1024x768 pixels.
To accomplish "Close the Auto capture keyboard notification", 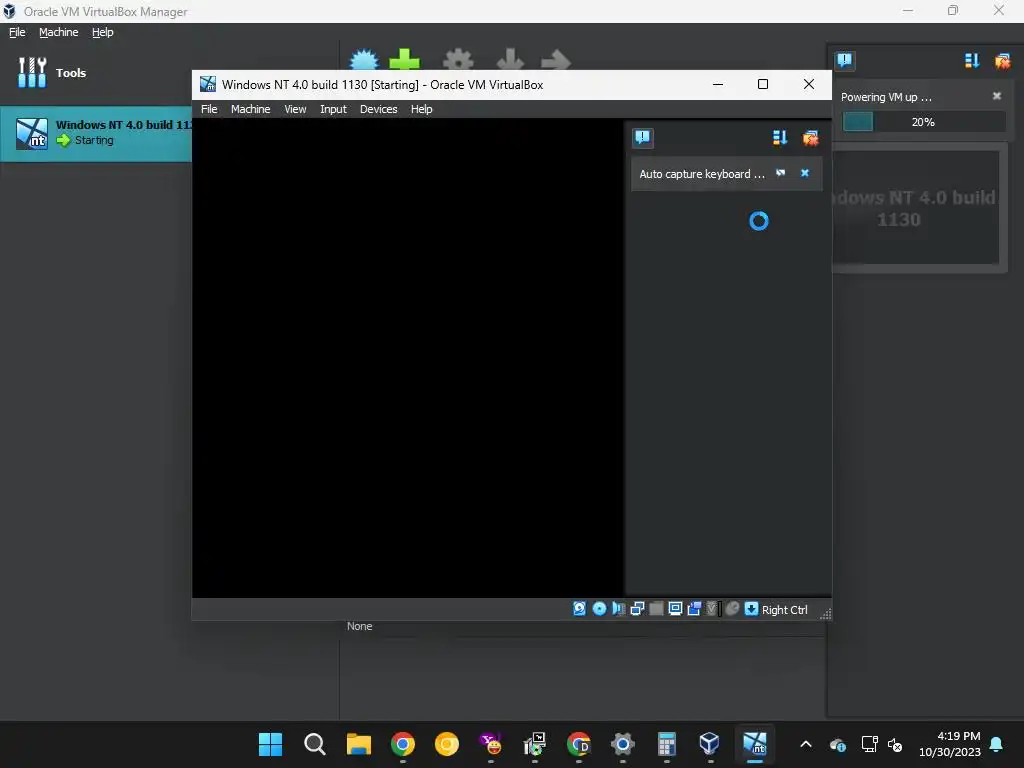I will click(x=805, y=173).
